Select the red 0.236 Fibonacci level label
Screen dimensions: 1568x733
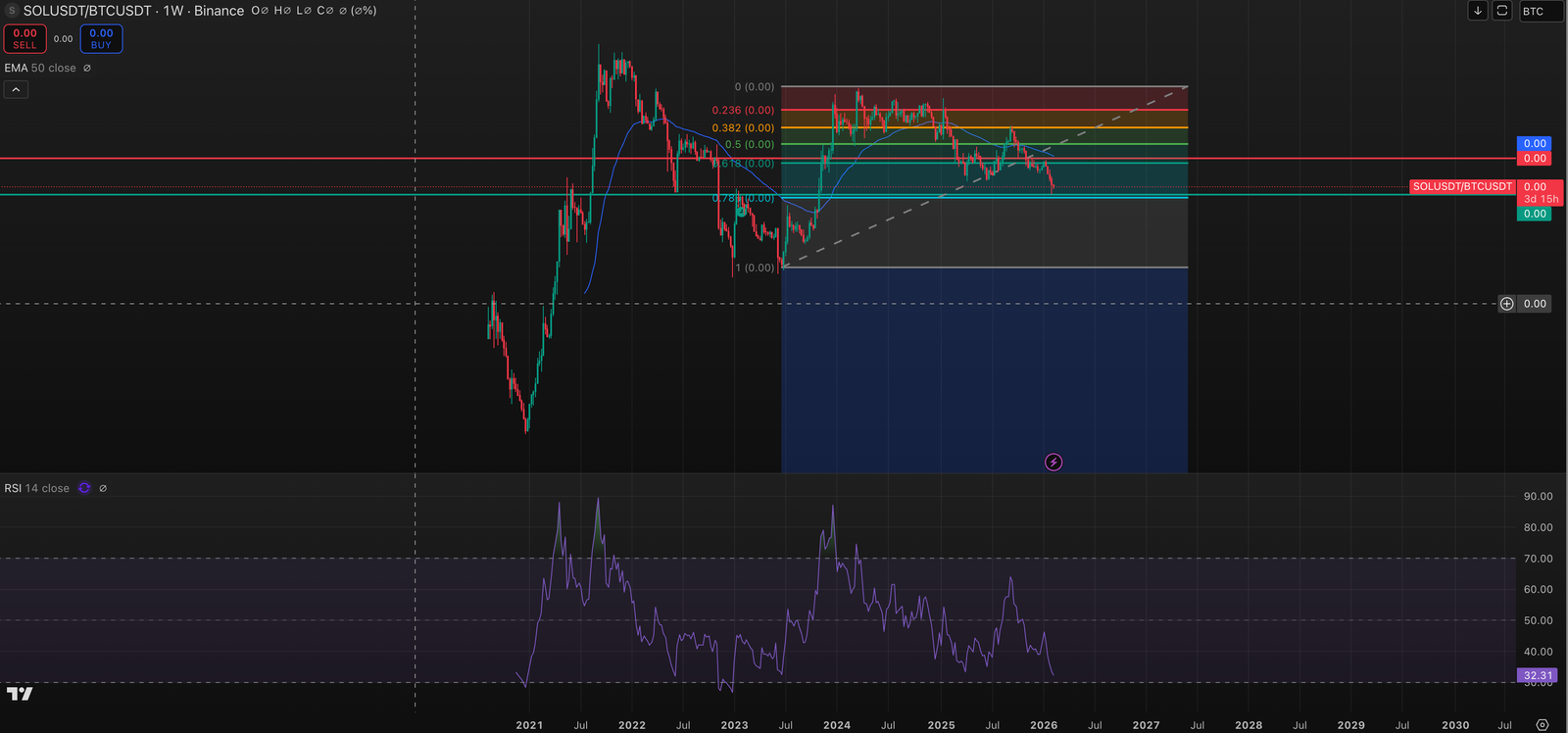(742, 111)
